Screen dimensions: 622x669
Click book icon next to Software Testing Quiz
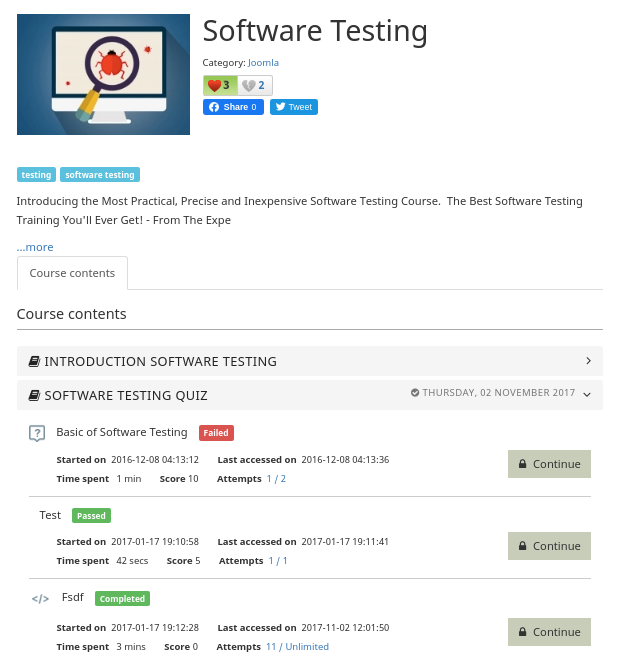click(x=34, y=396)
